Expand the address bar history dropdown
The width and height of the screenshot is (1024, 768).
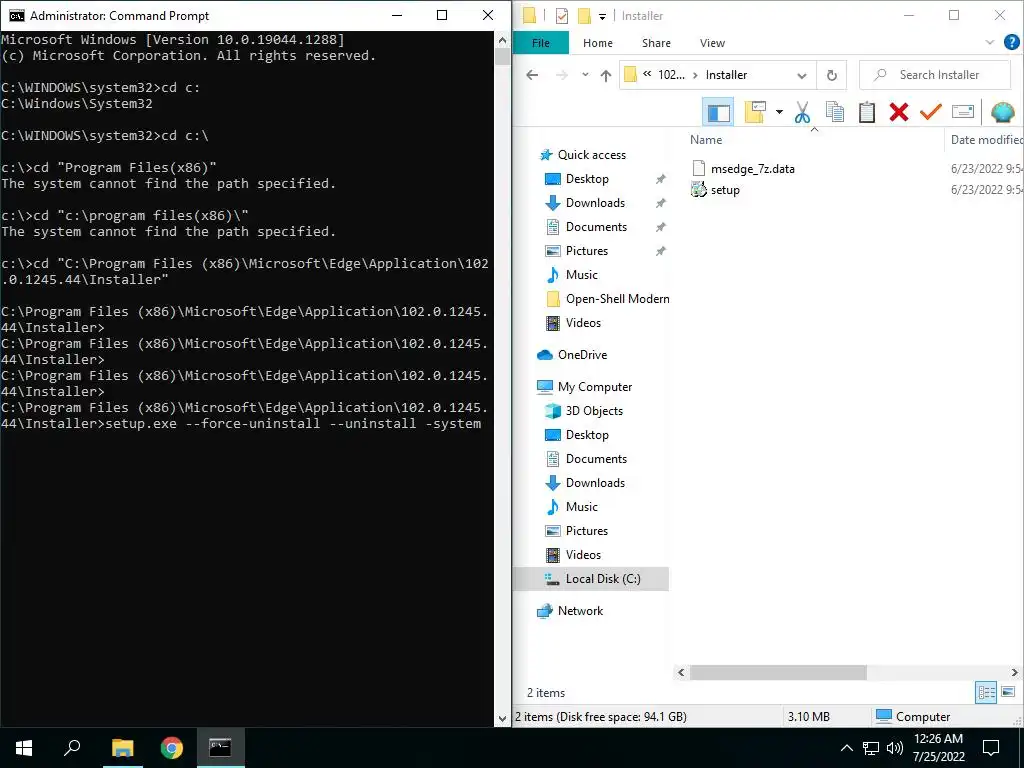tap(802, 75)
